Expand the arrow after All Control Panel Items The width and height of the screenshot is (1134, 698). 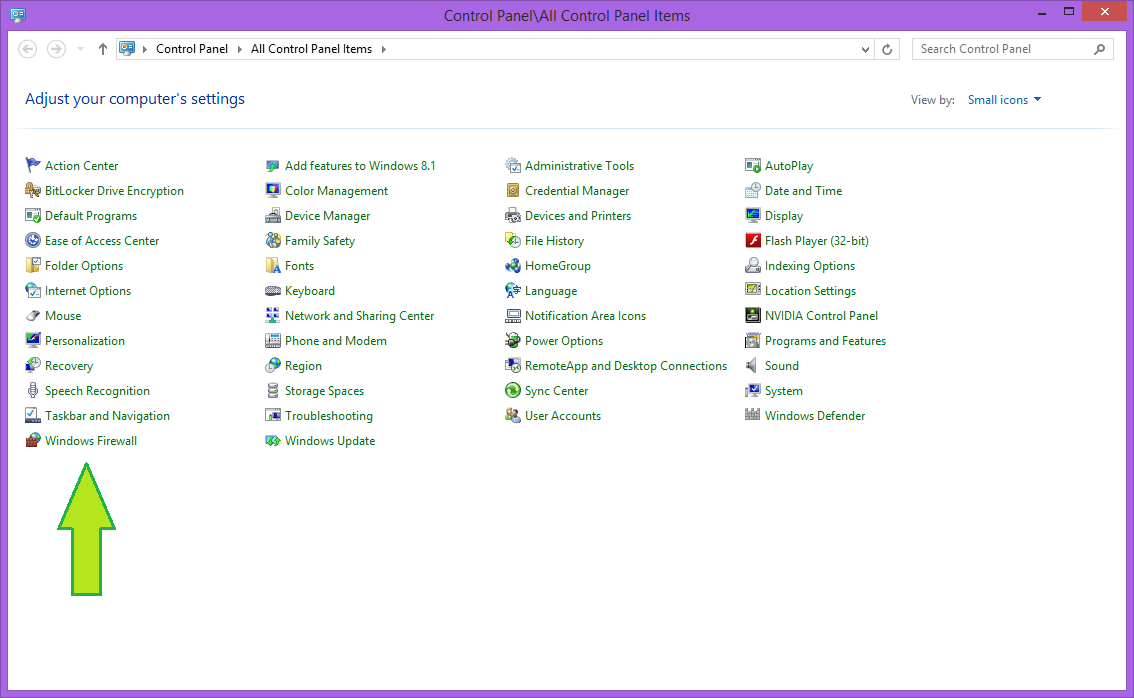[x=383, y=49]
